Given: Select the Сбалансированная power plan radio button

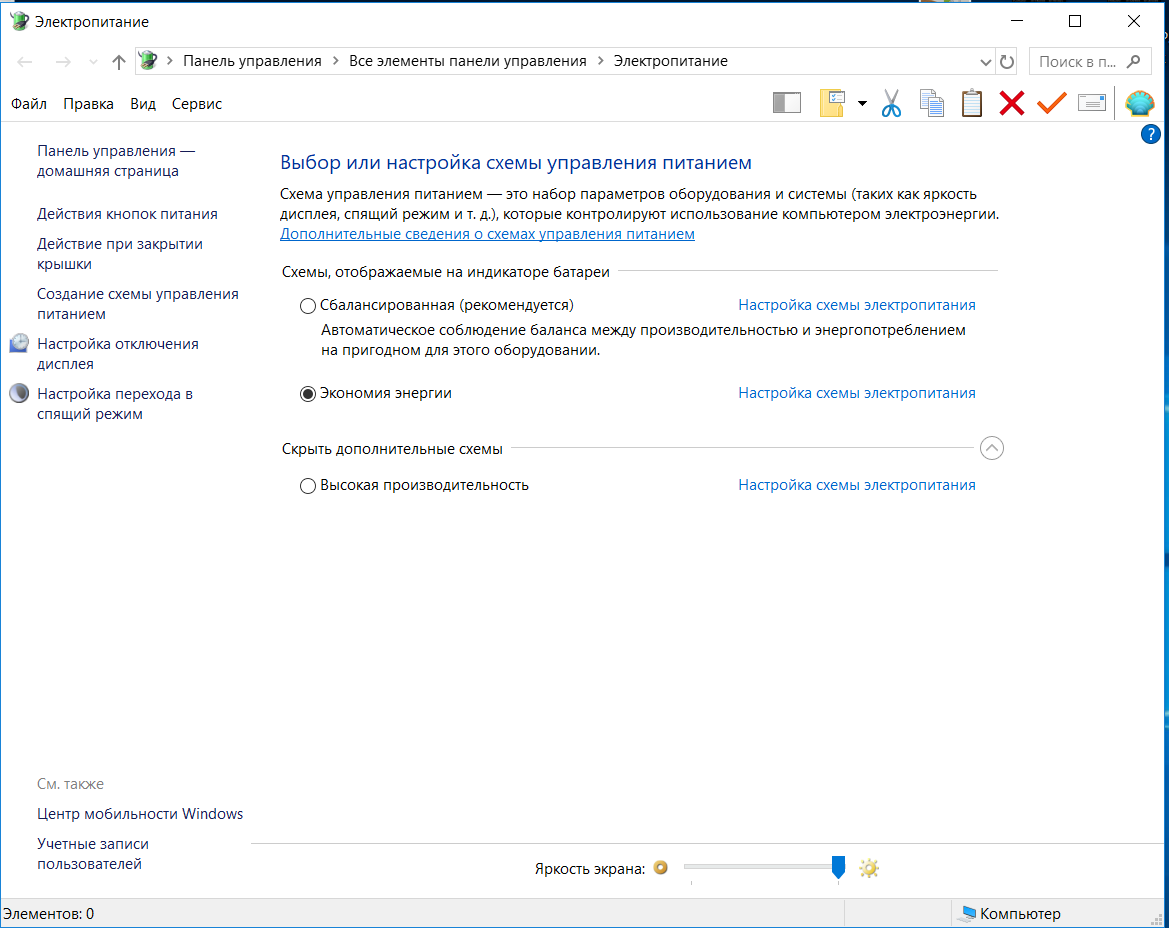Looking at the screenshot, I should point(308,305).
